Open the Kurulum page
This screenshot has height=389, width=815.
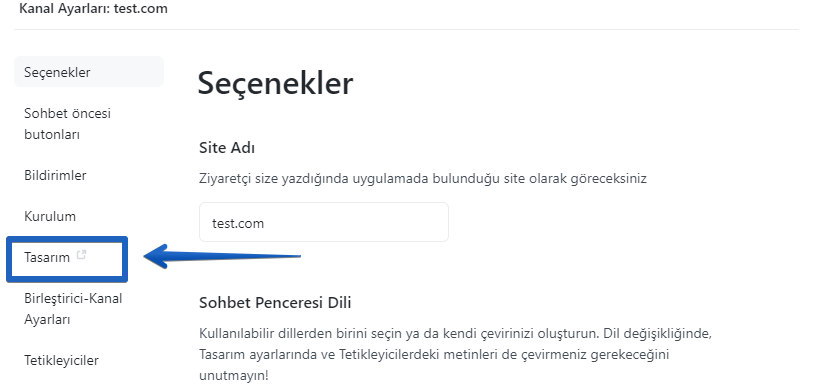tap(50, 216)
